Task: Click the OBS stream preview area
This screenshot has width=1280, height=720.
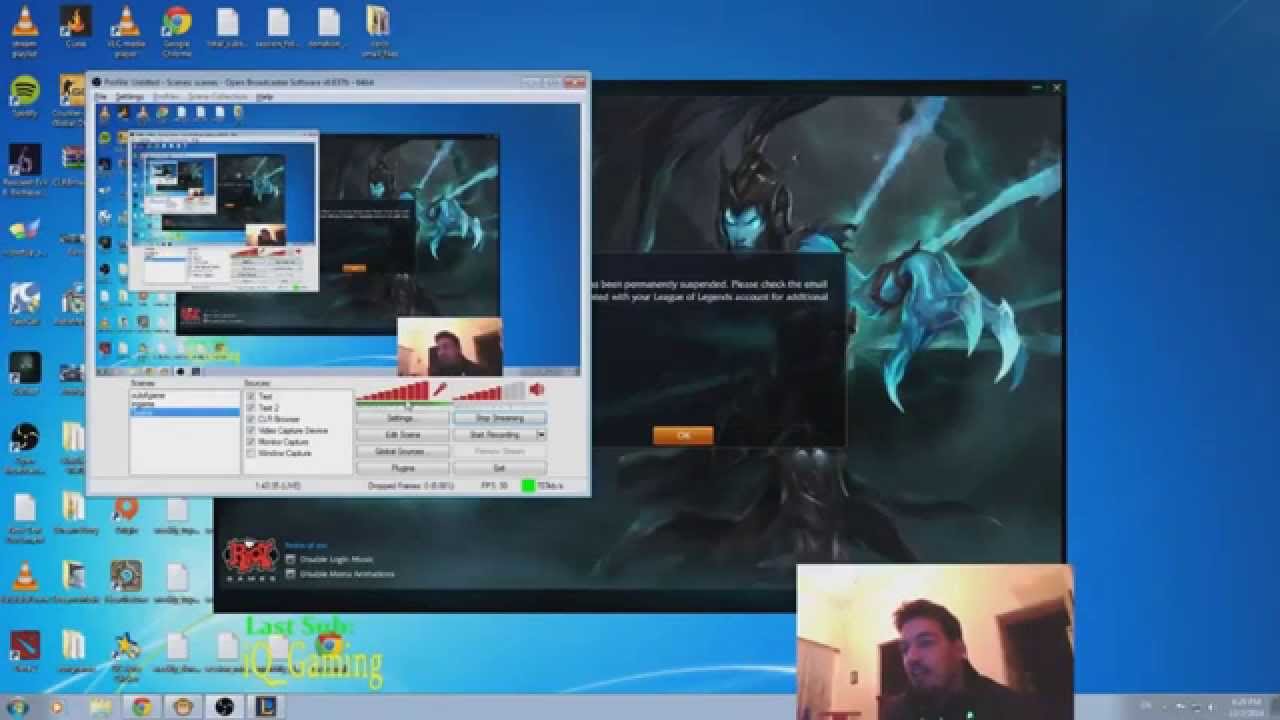Action: pyautogui.click(x=338, y=240)
